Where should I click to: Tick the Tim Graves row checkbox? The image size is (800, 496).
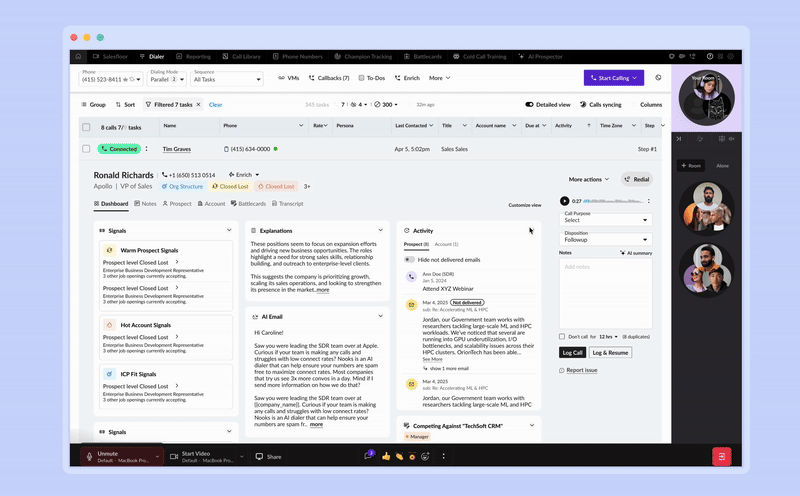click(x=86, y=149)
